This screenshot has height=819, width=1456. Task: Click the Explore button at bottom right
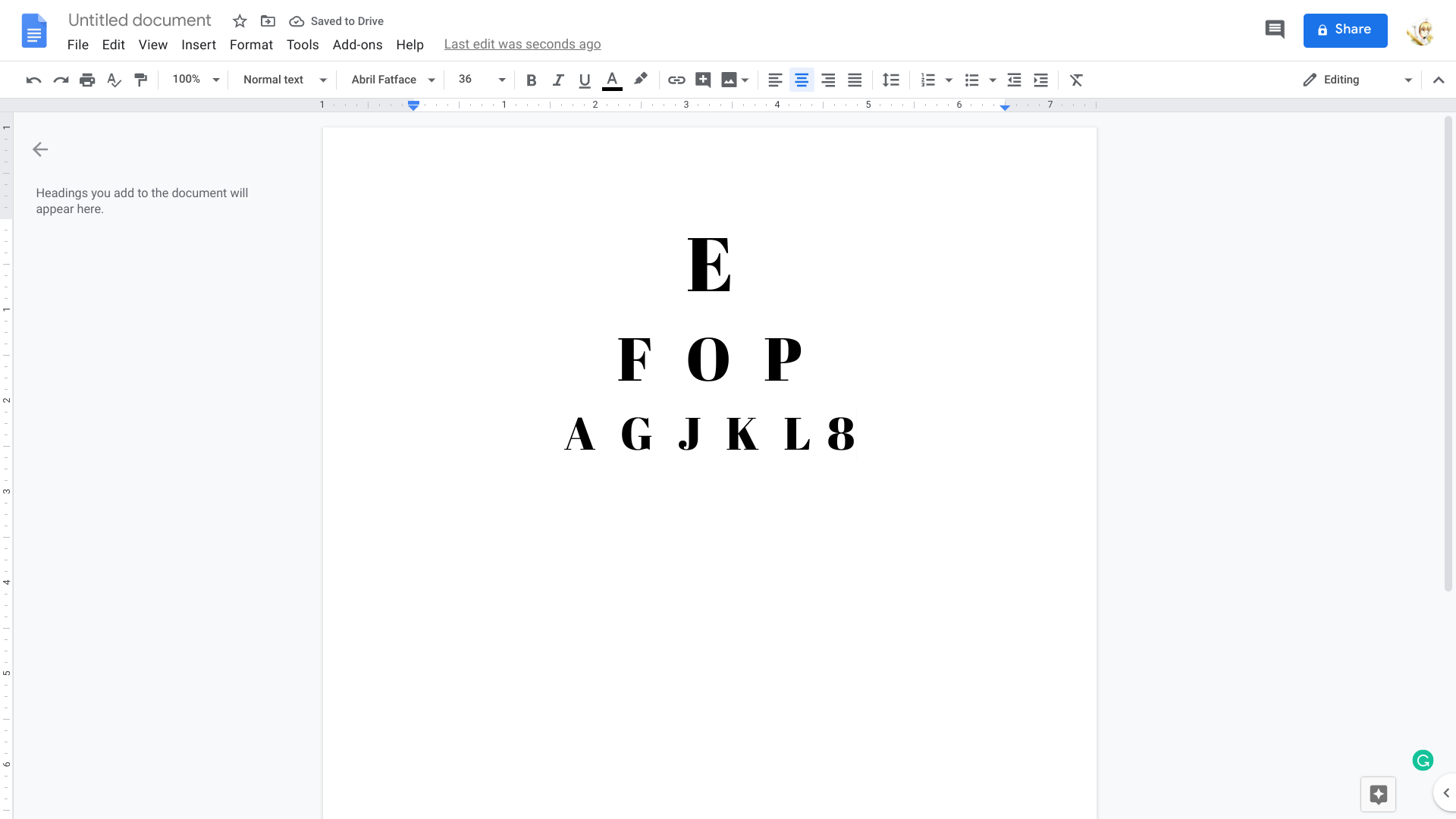tap(1378, 794)
